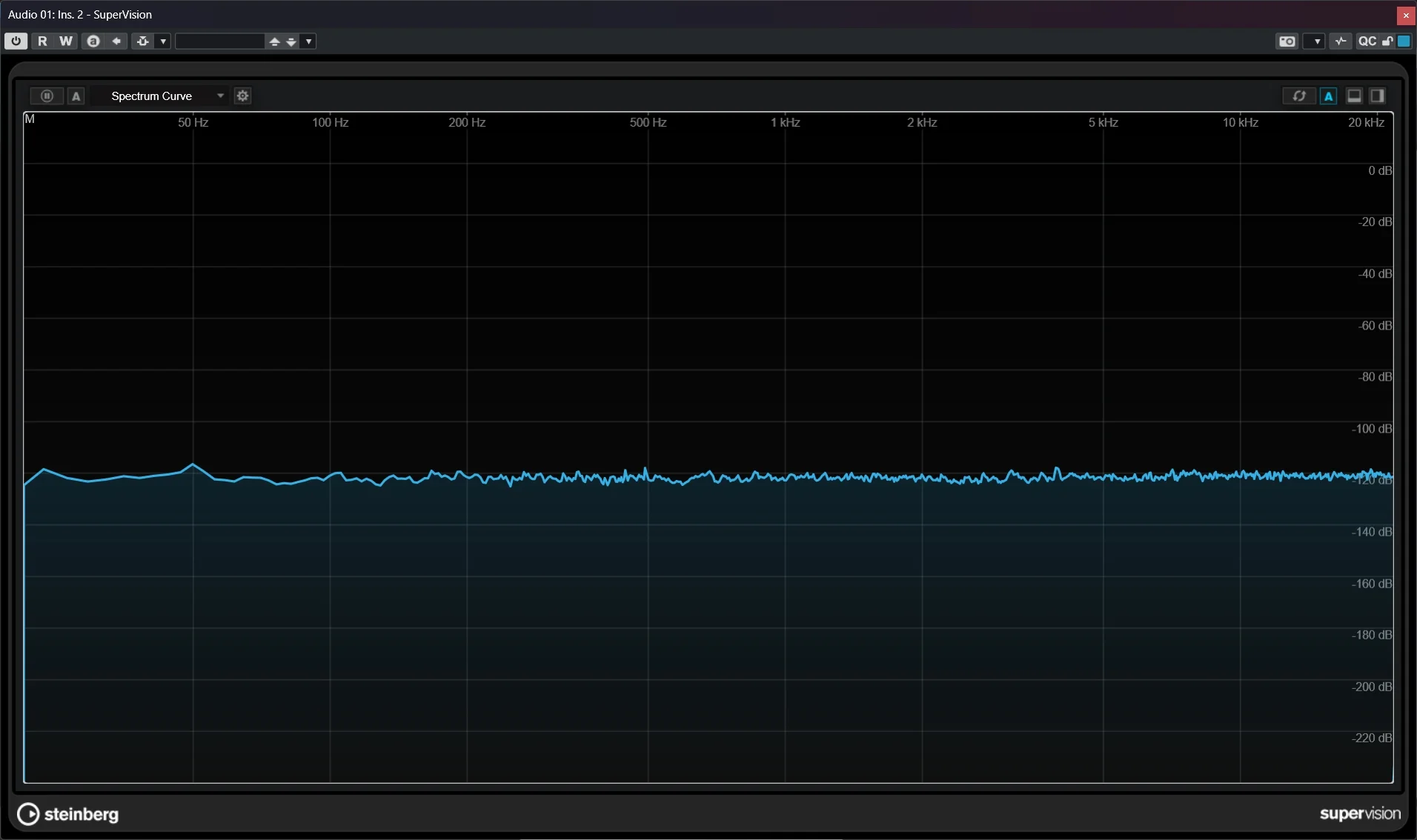The height and width of the screenshot is (840, 1417).
Task: Toggle the quick controls lock icon
Action: click(x=1387, y=41)
